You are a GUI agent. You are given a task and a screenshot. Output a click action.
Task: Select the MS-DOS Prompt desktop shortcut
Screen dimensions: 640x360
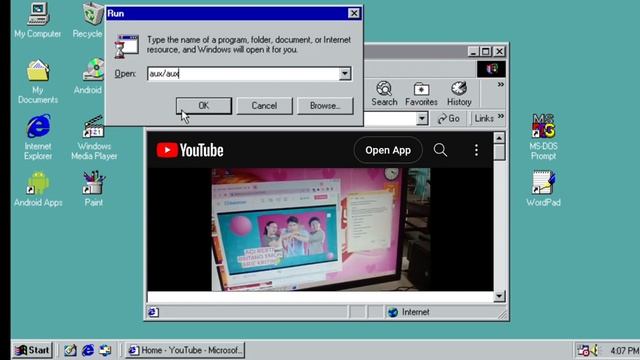[x=543, y=137]
